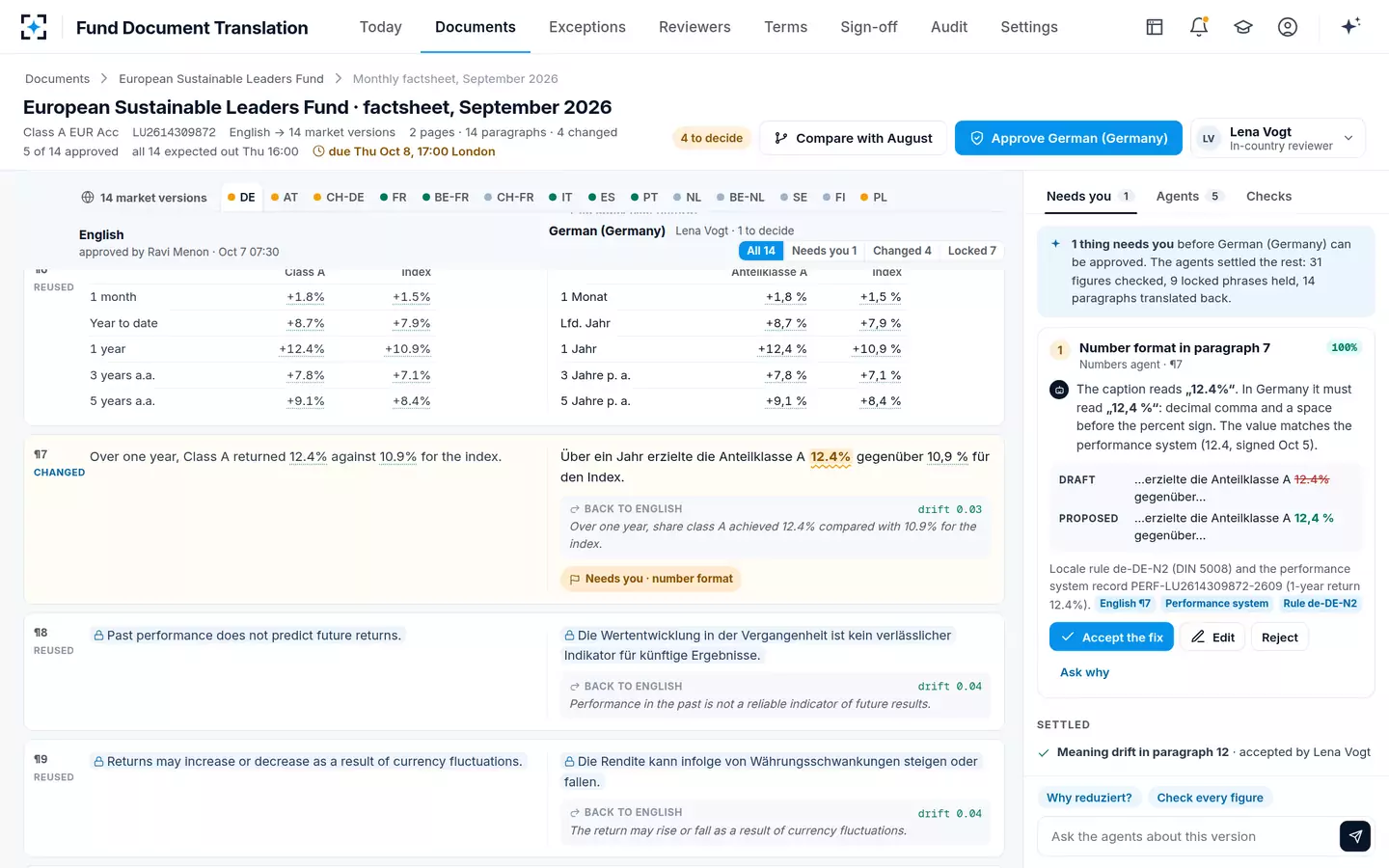
Task: Open the Exceptions tab
Action: point(587,27)
